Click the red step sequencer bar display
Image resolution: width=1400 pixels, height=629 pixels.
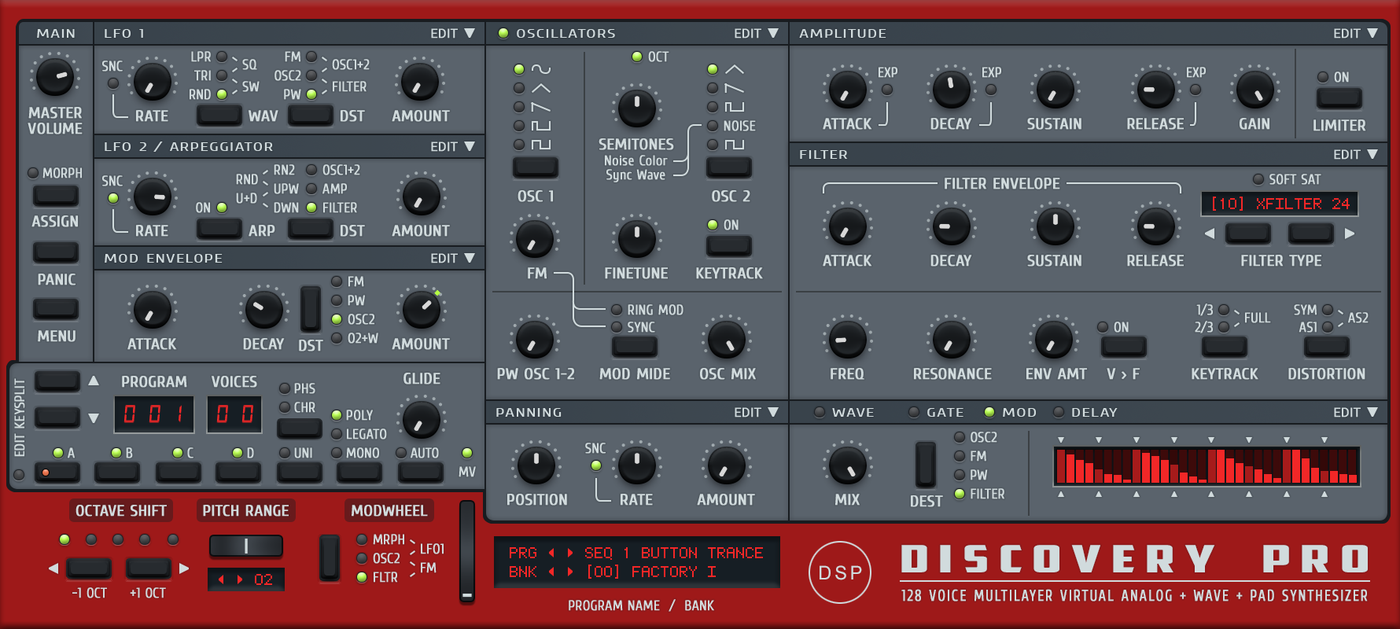[1206, 467]
